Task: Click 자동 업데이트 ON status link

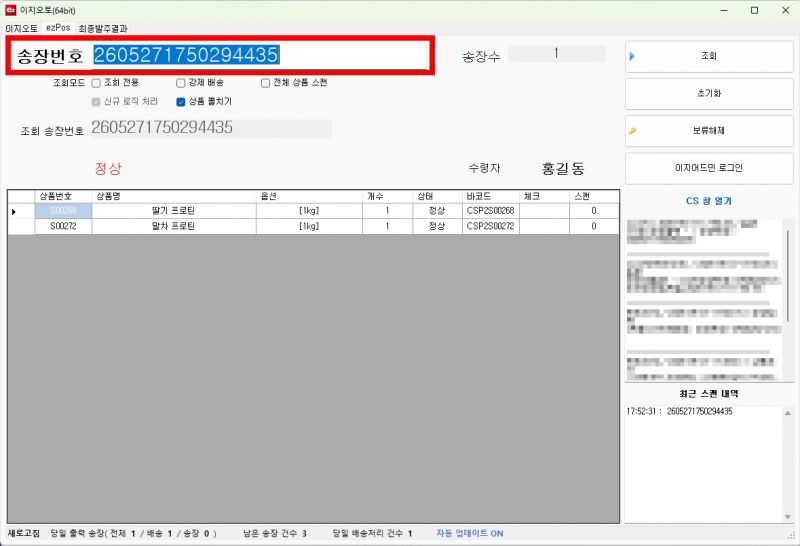Action: pyautogui.click(x=470, y=533)
